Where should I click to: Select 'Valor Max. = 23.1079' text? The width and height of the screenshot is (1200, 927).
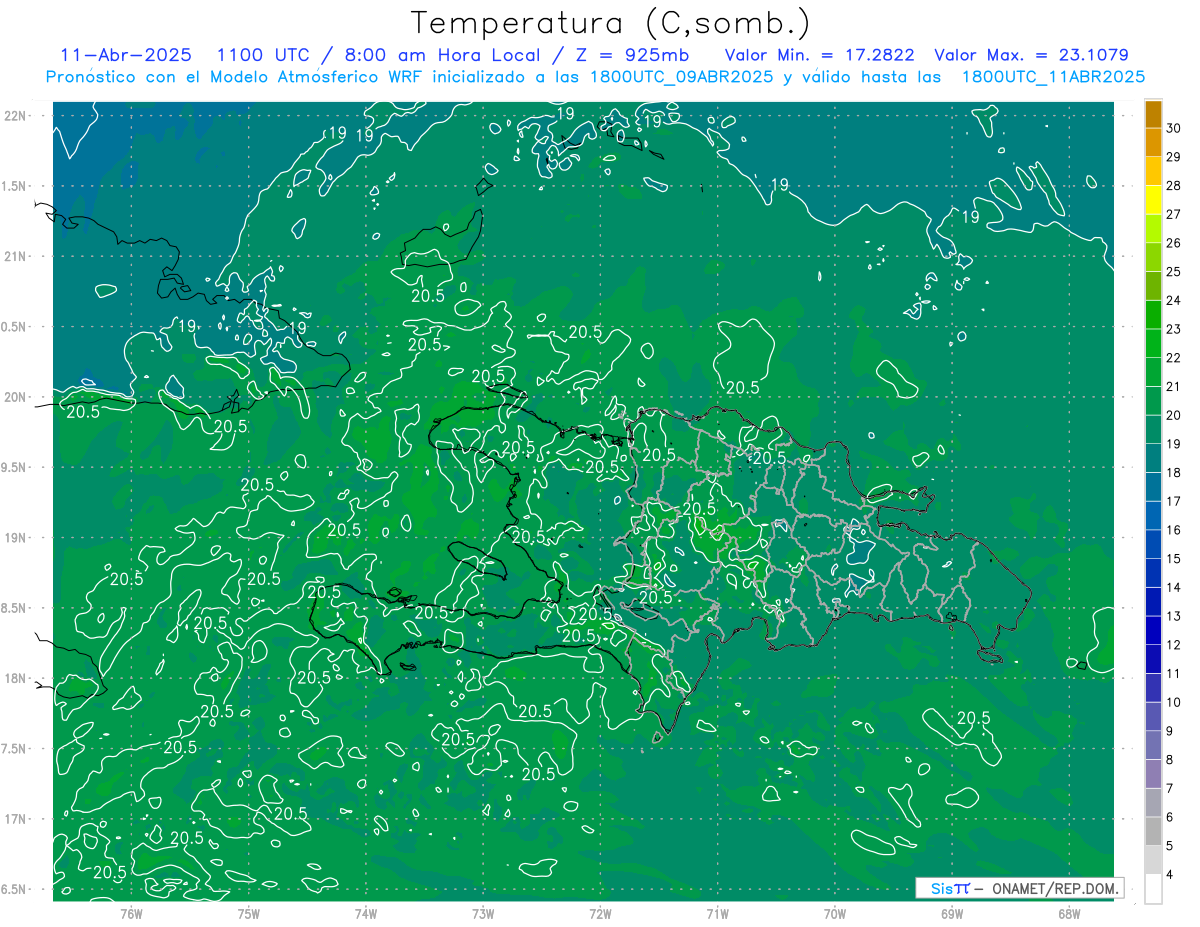pos(1031,55)
